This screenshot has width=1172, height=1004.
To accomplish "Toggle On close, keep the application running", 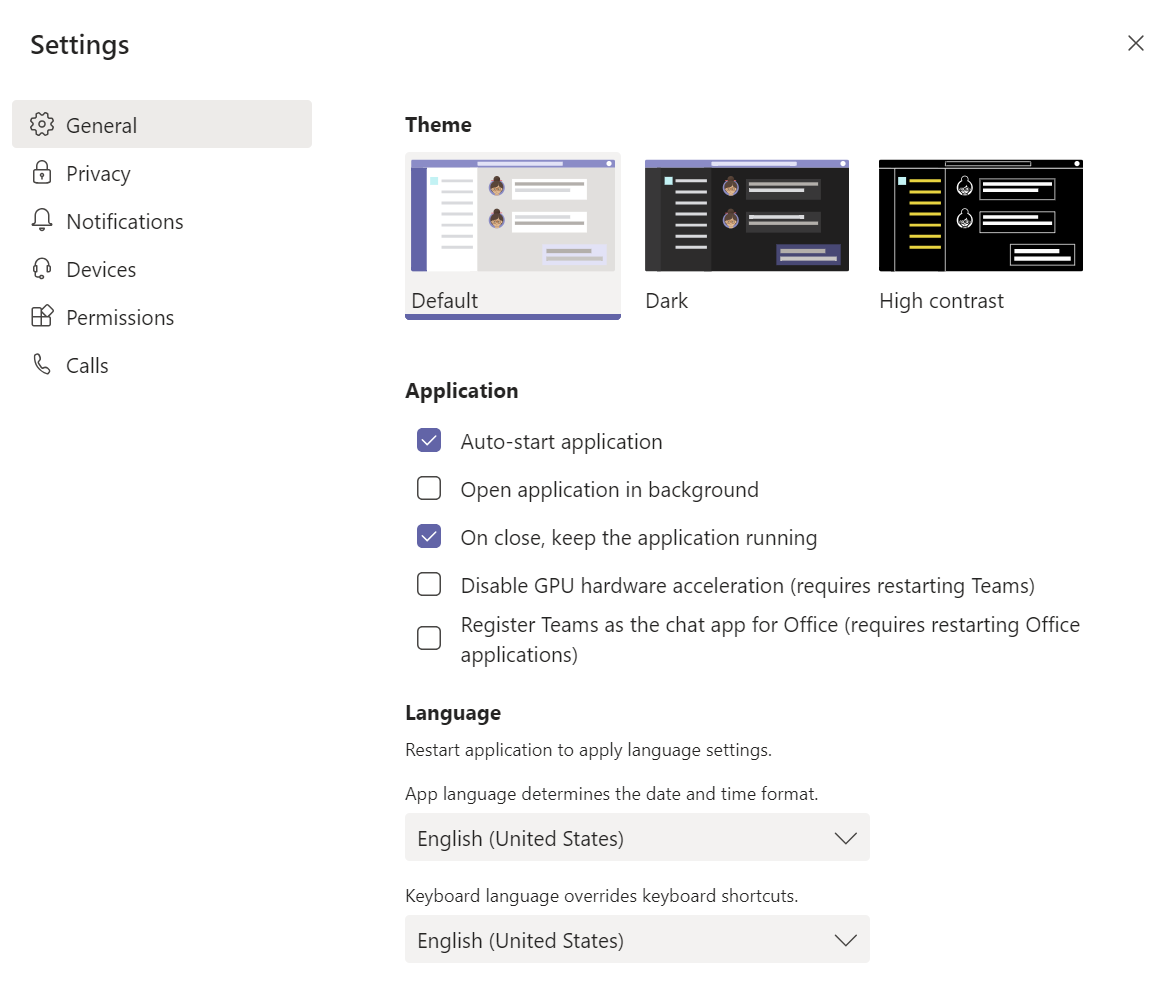I will (x=429, y=536).
